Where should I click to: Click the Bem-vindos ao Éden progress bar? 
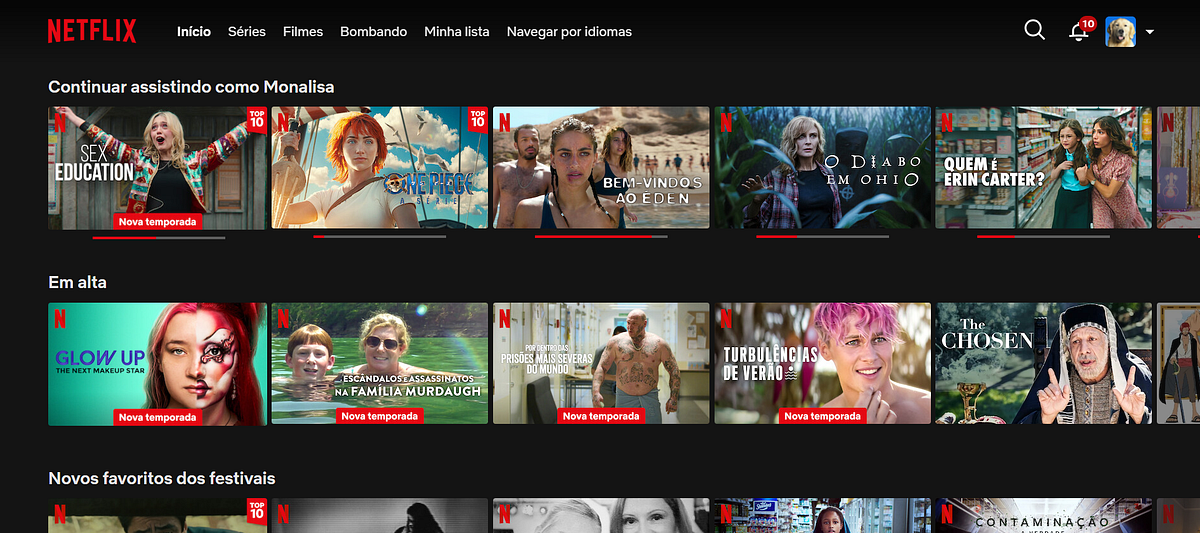tap(601, 237)
